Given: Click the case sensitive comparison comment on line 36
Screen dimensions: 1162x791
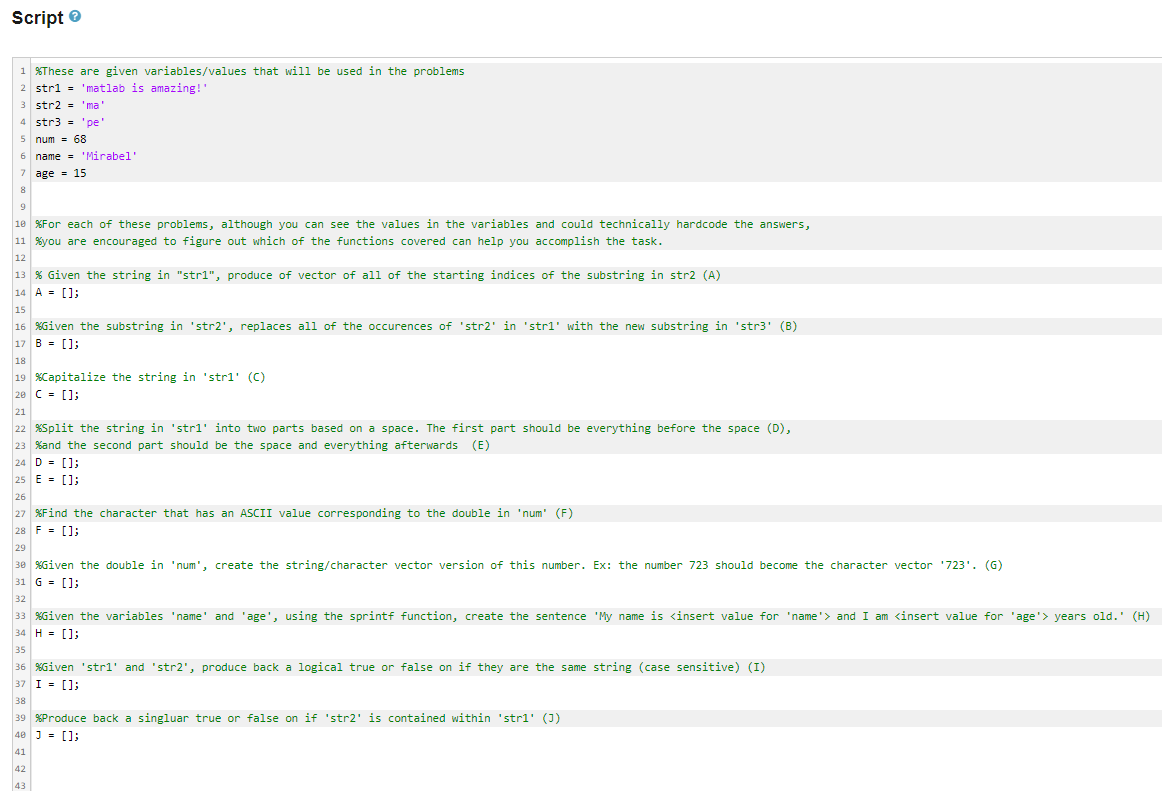Looking at the screenshot, I should pyautogui.click(x=400, y=667).
